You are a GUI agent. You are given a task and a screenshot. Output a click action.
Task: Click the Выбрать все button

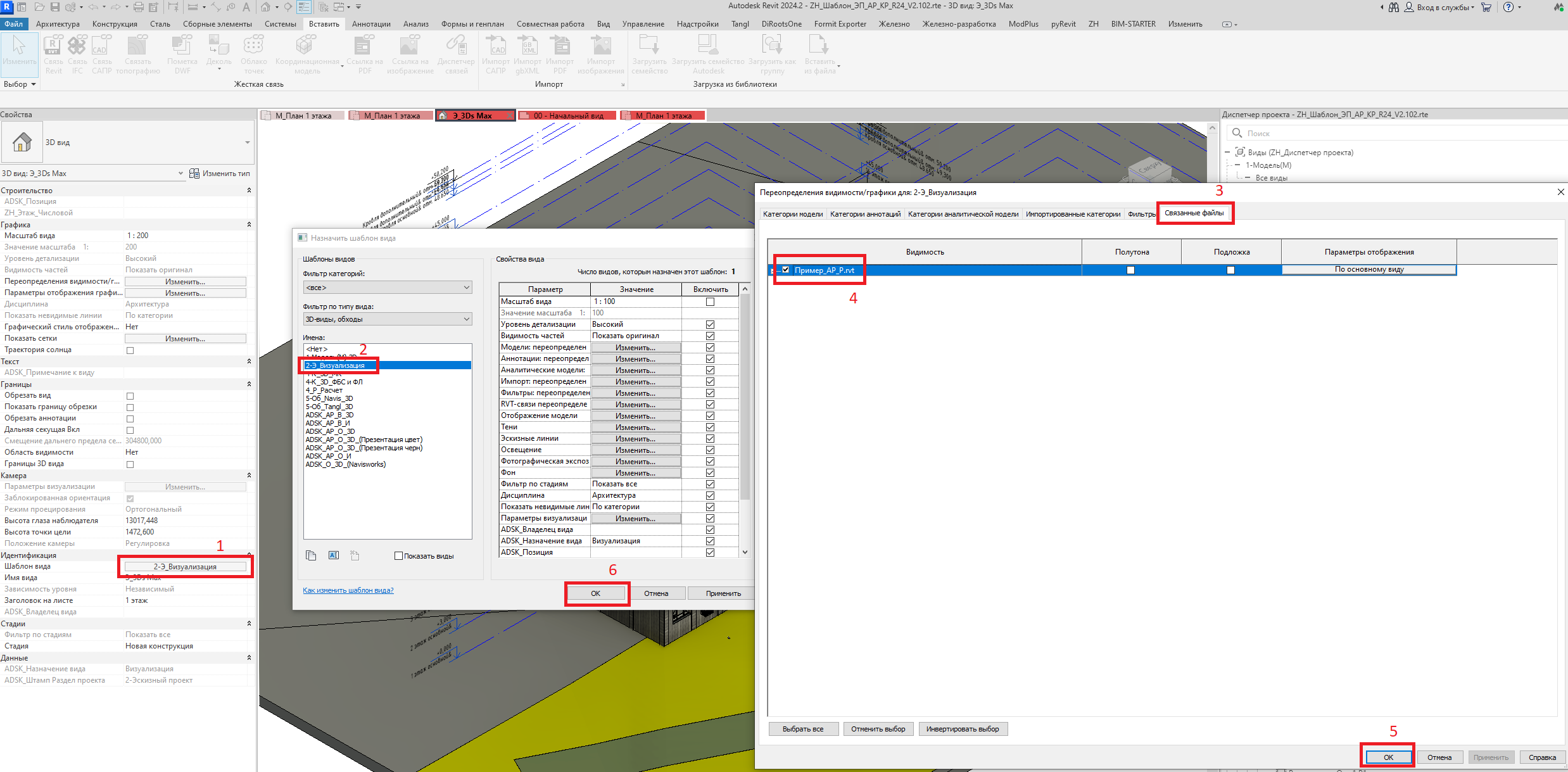click(x=803, y=729)
